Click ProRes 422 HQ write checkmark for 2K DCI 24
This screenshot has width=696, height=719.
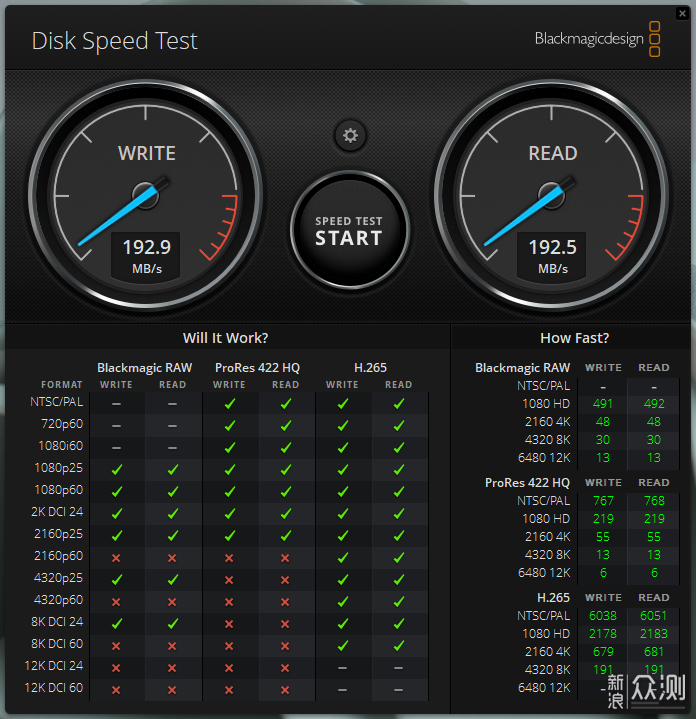(230, 514)
